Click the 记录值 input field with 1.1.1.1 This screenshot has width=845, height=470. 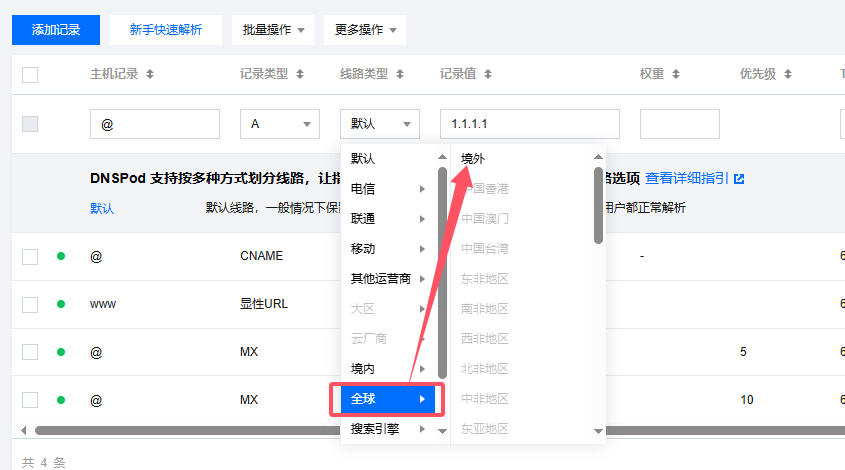[529, 124]
